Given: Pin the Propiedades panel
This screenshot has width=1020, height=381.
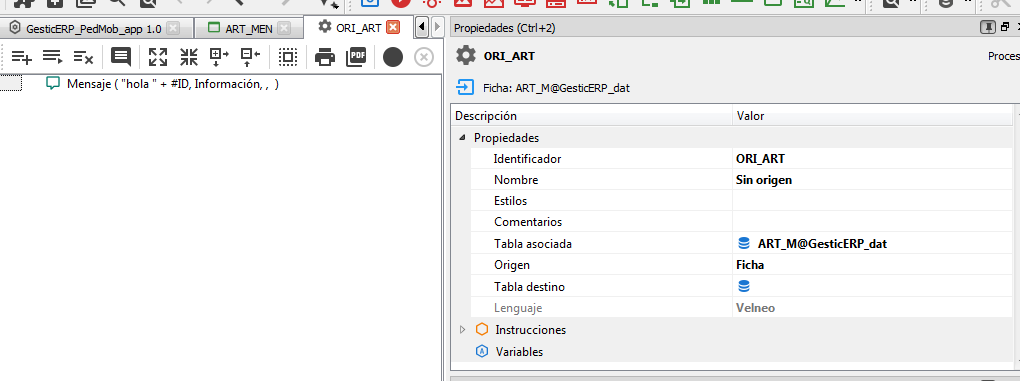Looking at the screenshot, I should (987, 27).
